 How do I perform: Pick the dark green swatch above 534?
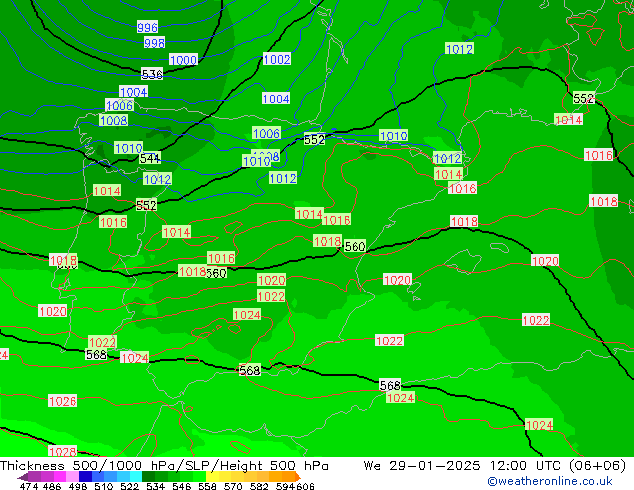click(149, 477)
